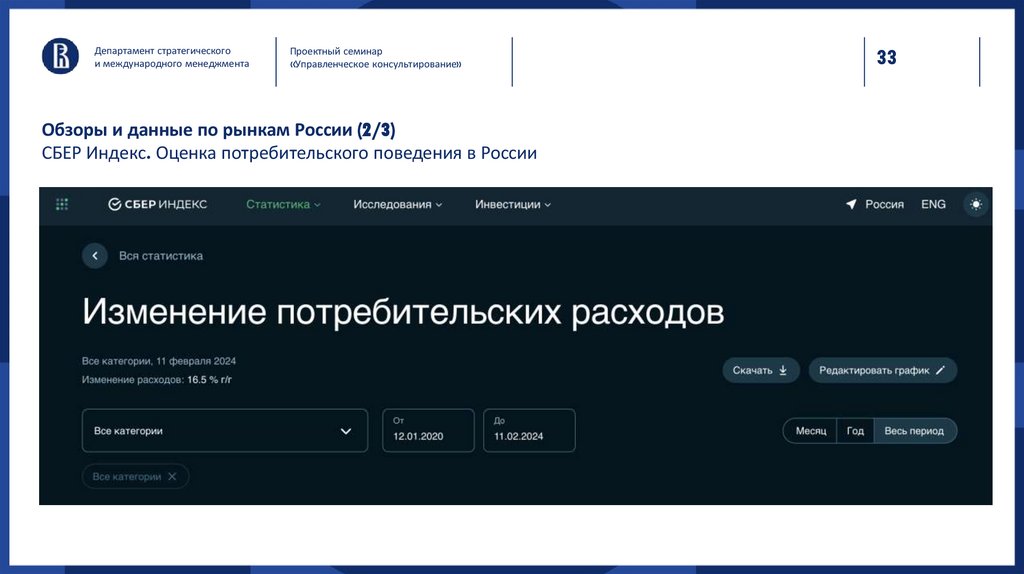Open the apps grid icon
1024x574 pixels.
62,204
